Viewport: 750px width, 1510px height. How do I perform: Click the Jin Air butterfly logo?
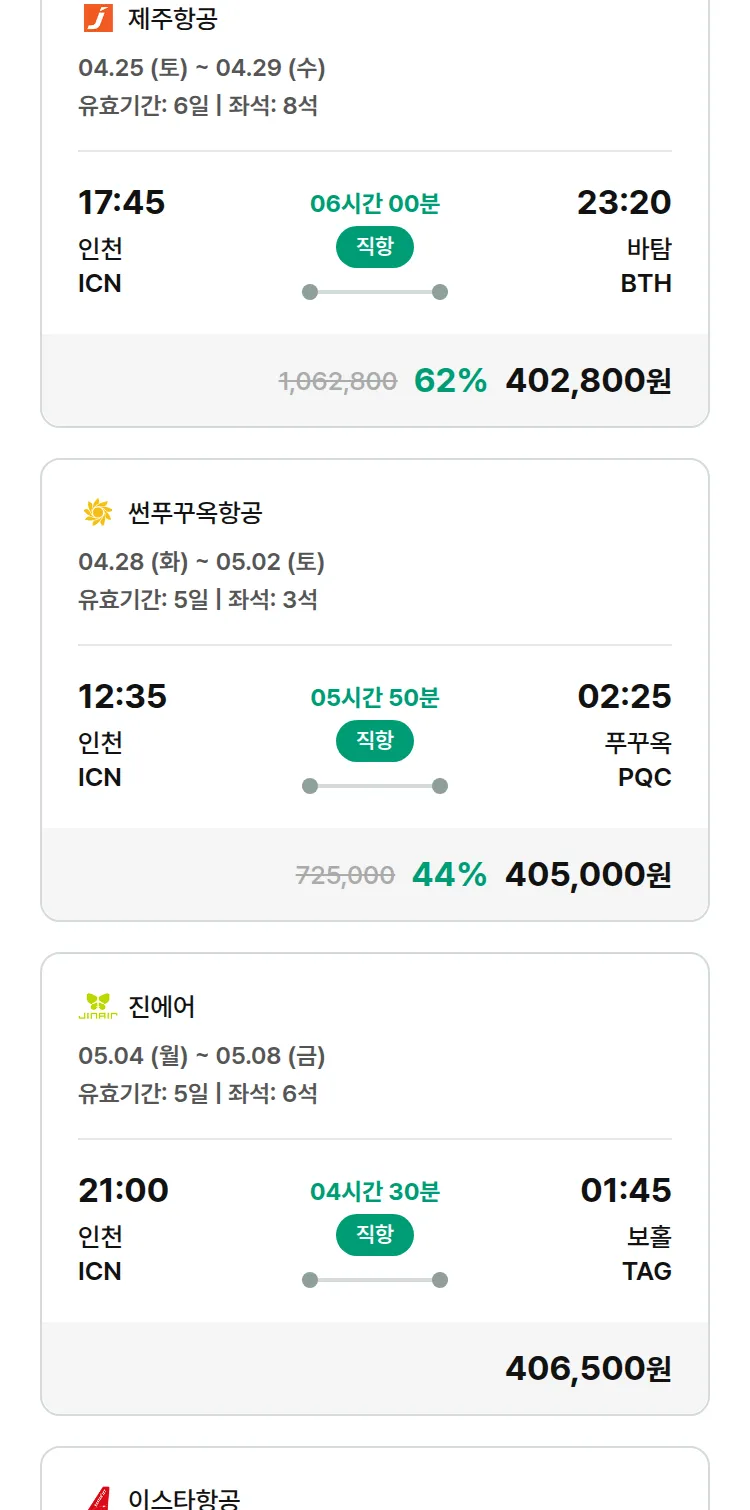(98, 1006)
